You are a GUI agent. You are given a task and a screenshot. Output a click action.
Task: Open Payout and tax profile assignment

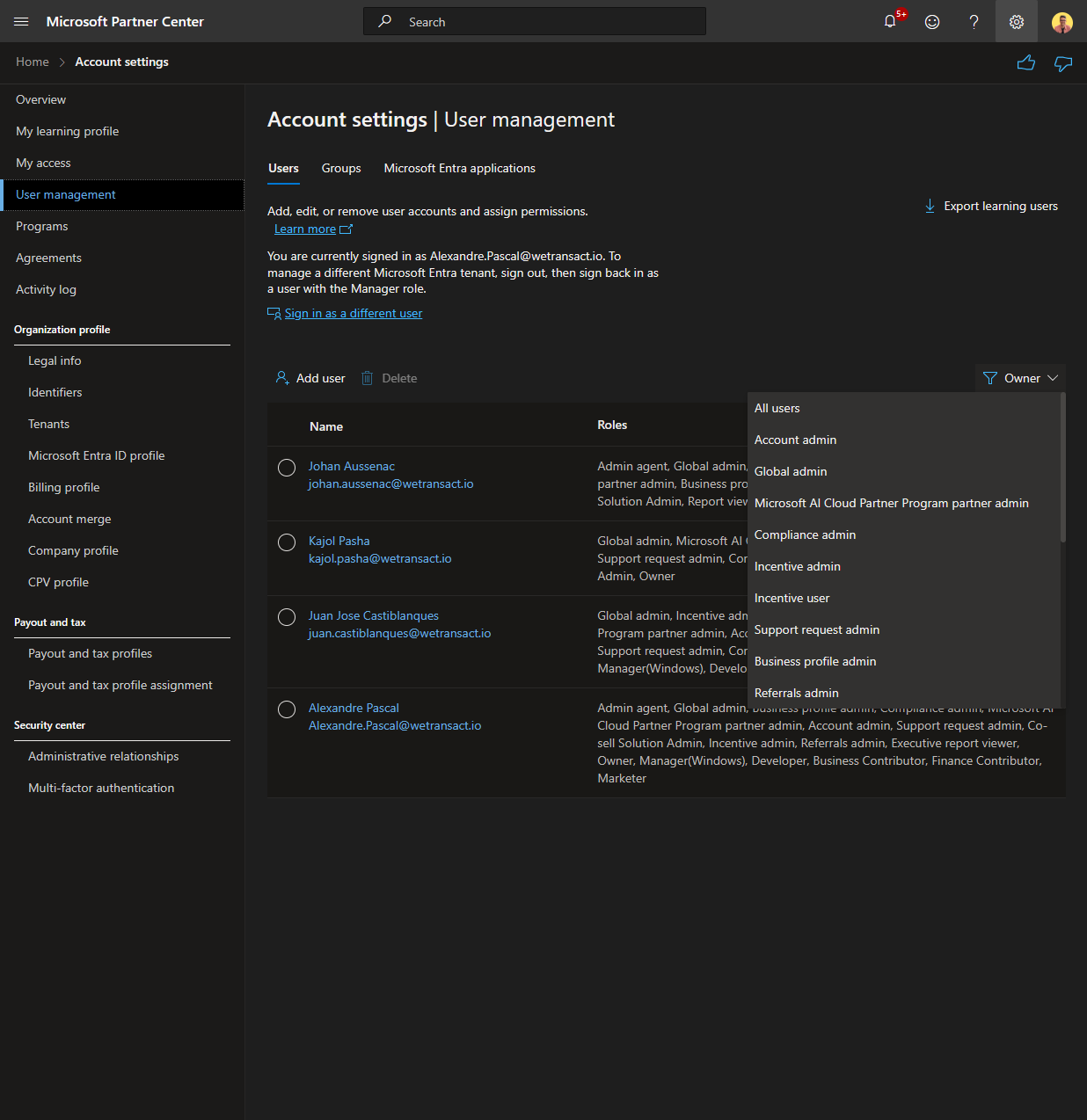coord(122,685)
